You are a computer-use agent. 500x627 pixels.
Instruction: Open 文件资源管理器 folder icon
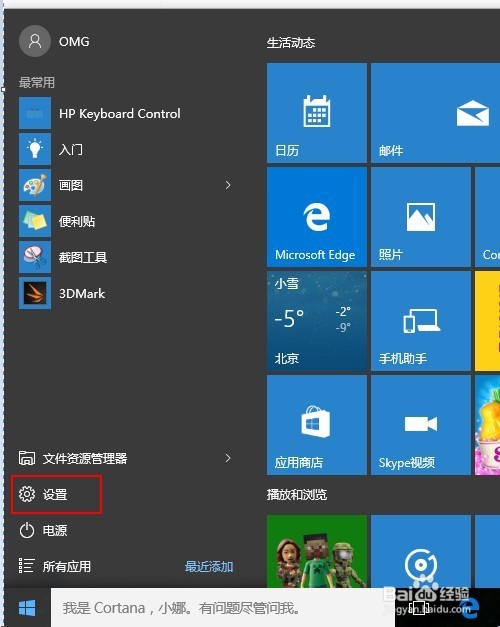(x=27, y=458)
